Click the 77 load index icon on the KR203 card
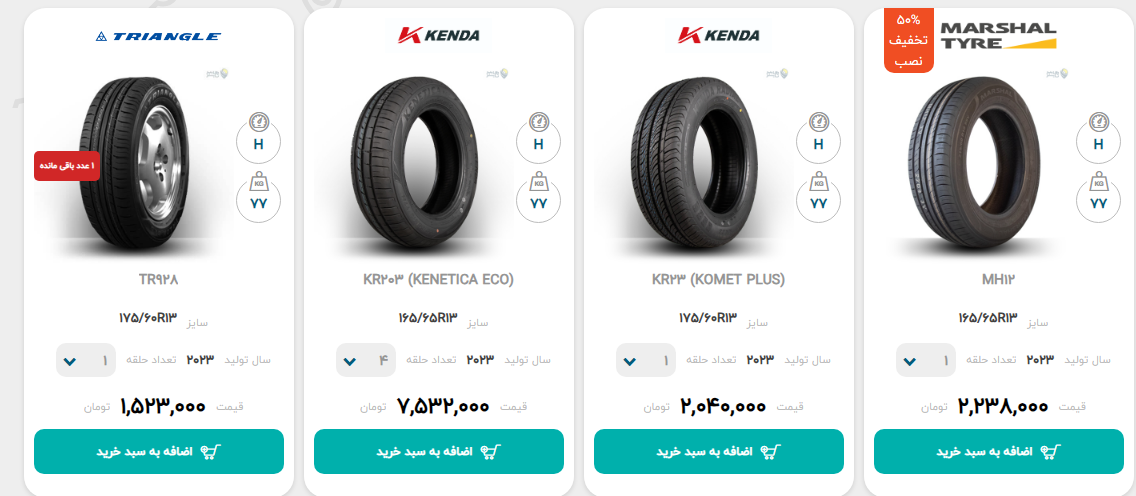Image resolution: width=1136 pixels, height=496 pixels. coord(538,196)
